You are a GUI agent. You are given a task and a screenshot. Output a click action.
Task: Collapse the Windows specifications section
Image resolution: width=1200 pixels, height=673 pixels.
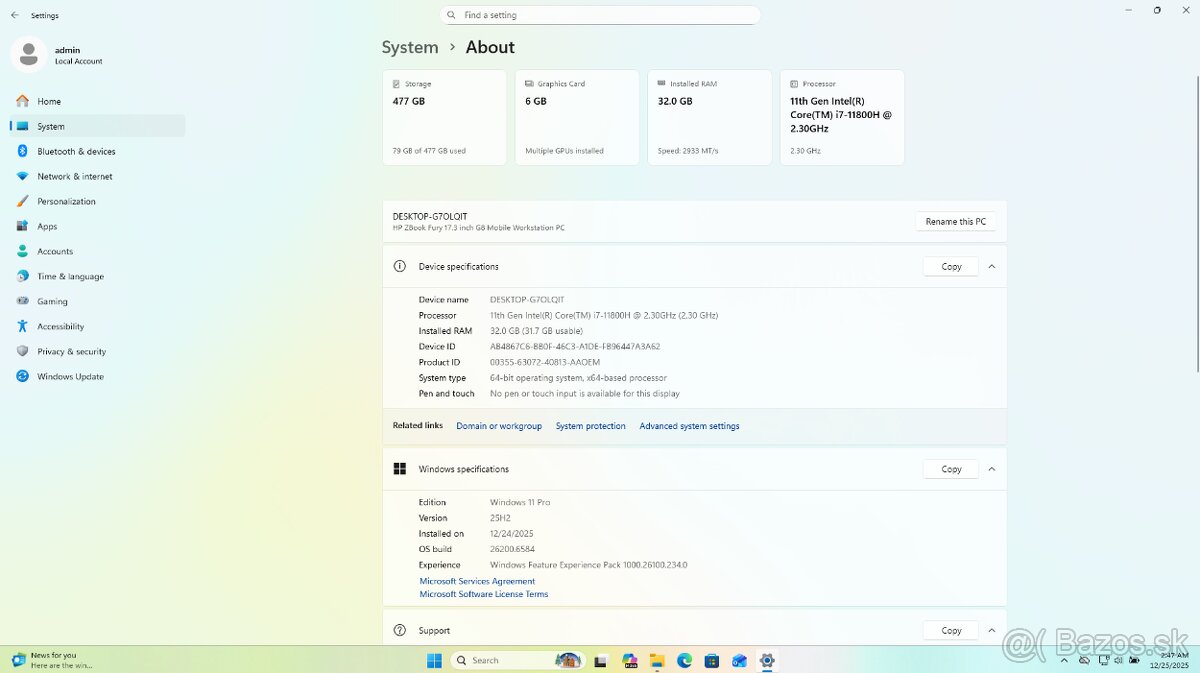pyautogui.click(x=991, y=468)
